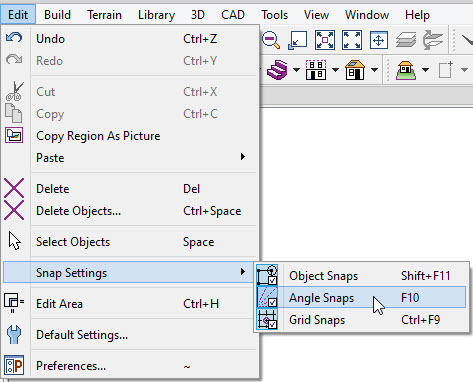
Task: Select the Fill Window zoom icon
Action: point(352,40)
